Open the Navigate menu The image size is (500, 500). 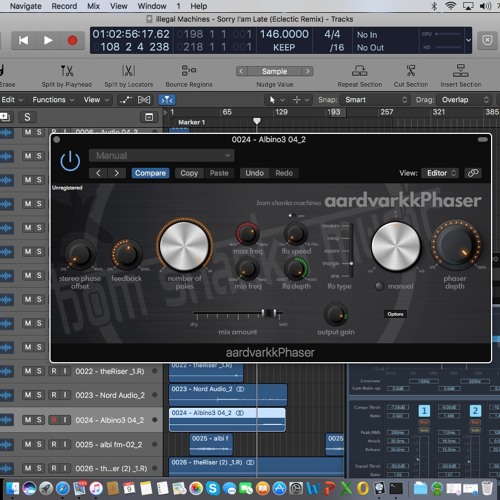point(25,6)
